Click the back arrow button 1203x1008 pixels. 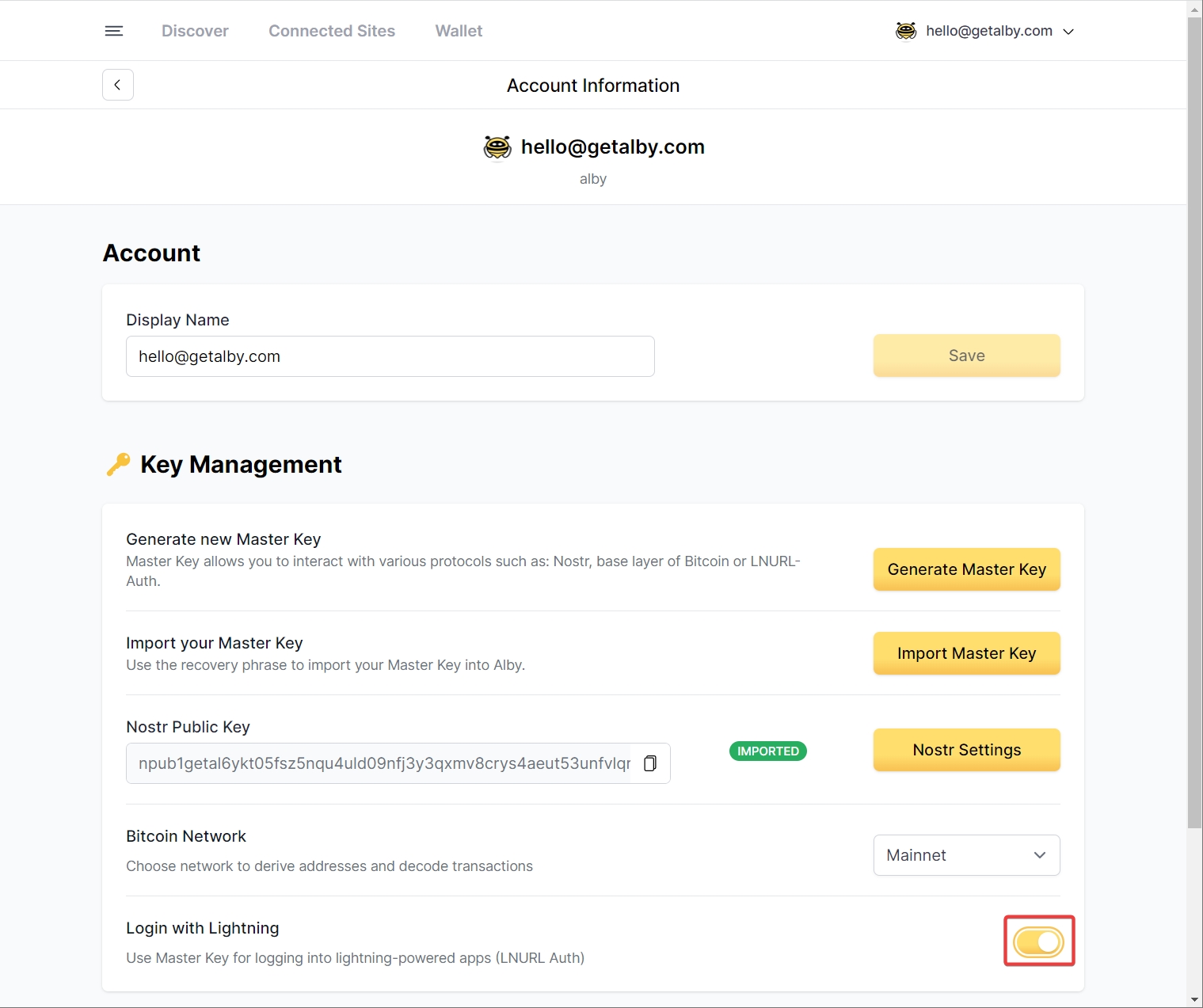[x=118, y=85]
